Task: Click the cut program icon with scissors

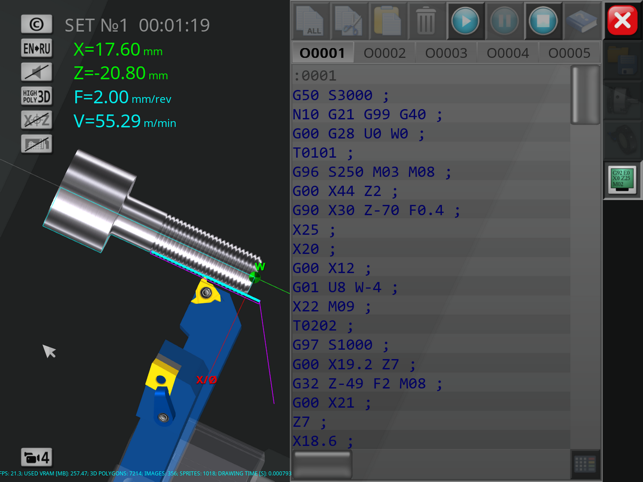Action: coord(350,21)
